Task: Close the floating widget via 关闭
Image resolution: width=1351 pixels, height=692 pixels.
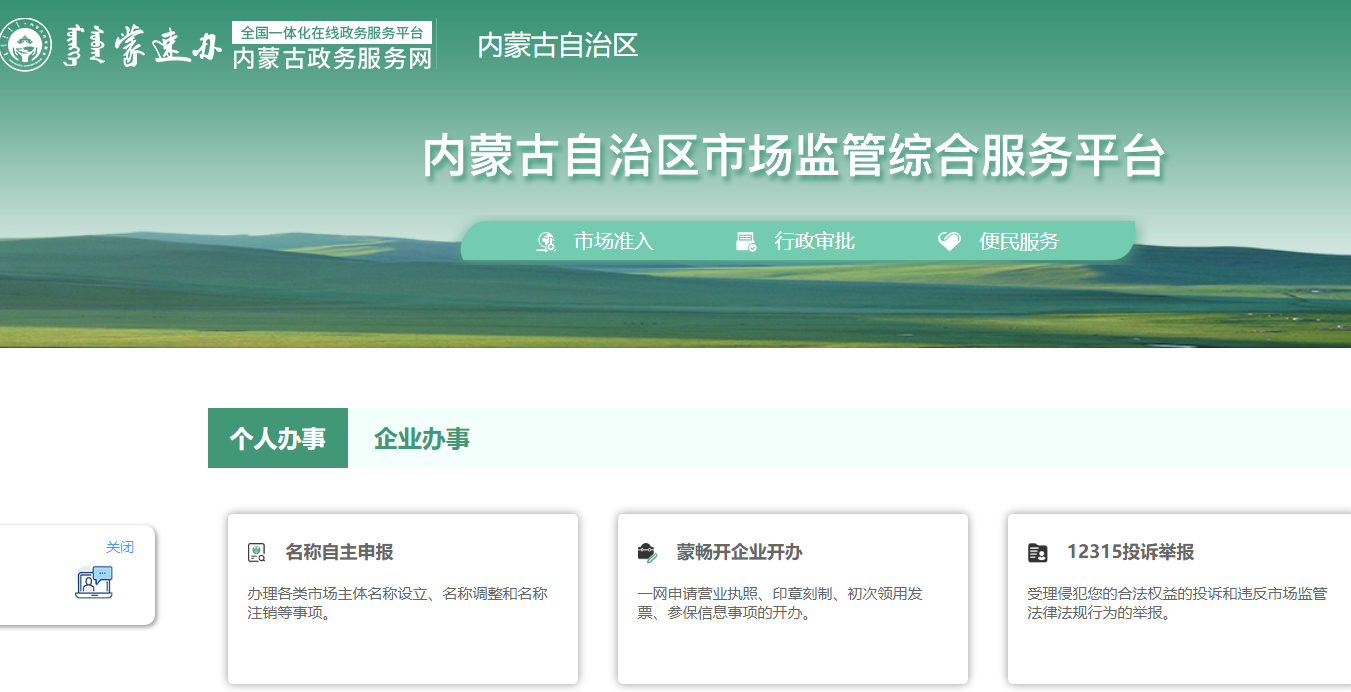Action: (120, 547)
